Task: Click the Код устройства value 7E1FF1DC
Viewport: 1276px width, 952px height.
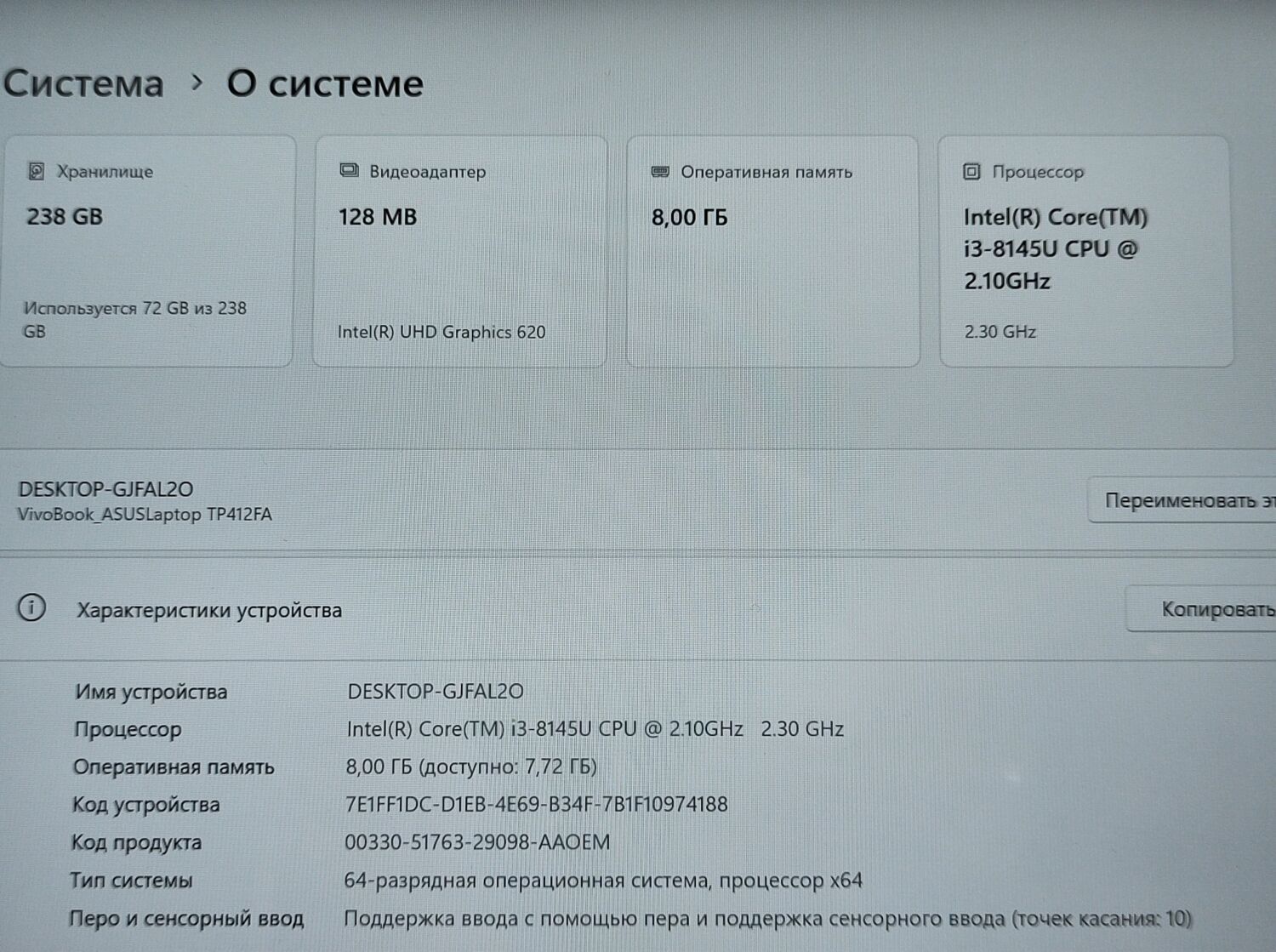Action: pyautogui.click(x=536, y=804)
